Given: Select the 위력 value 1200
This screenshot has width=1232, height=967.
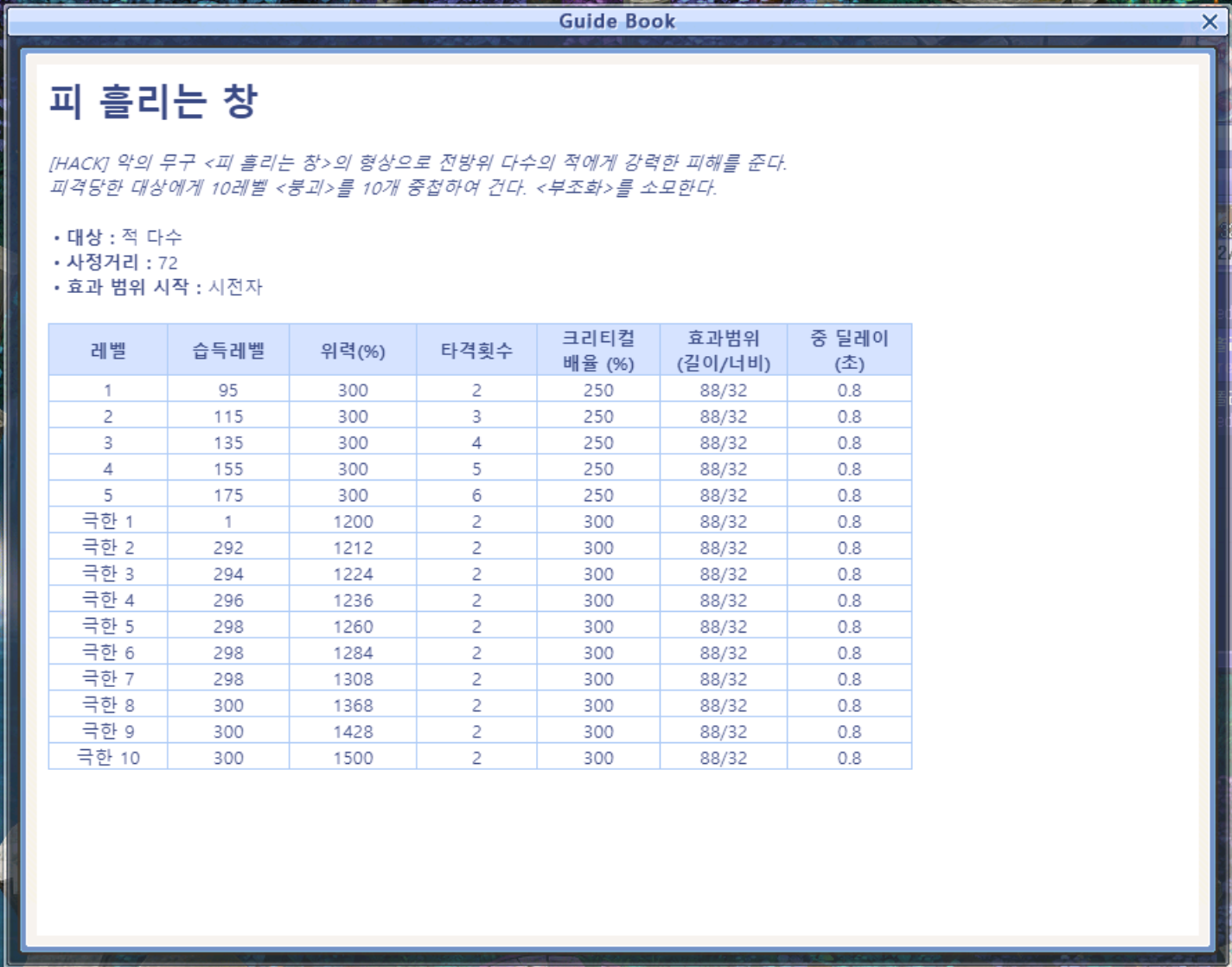Looking at the screenshot, I should [353, 522].
